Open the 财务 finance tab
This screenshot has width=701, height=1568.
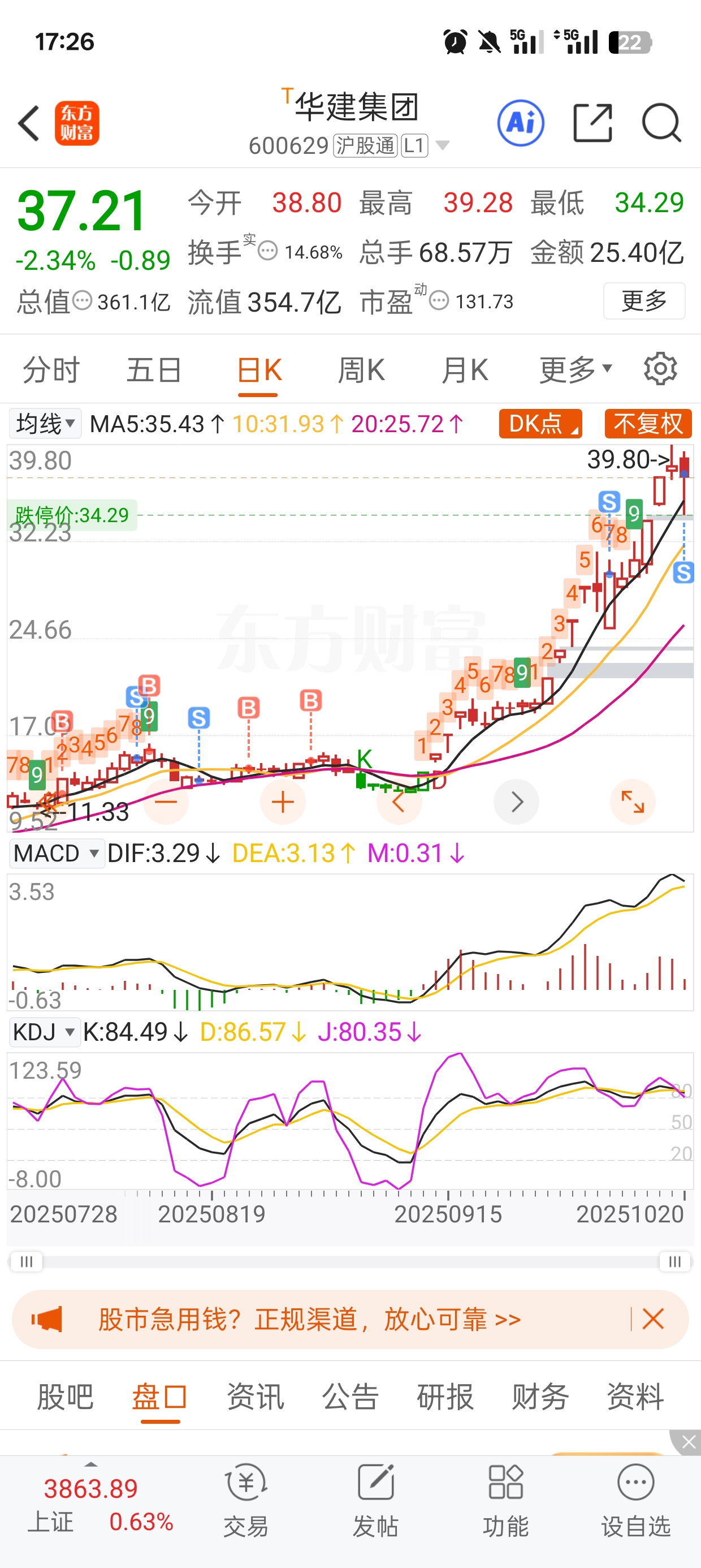coord(540,1397)
